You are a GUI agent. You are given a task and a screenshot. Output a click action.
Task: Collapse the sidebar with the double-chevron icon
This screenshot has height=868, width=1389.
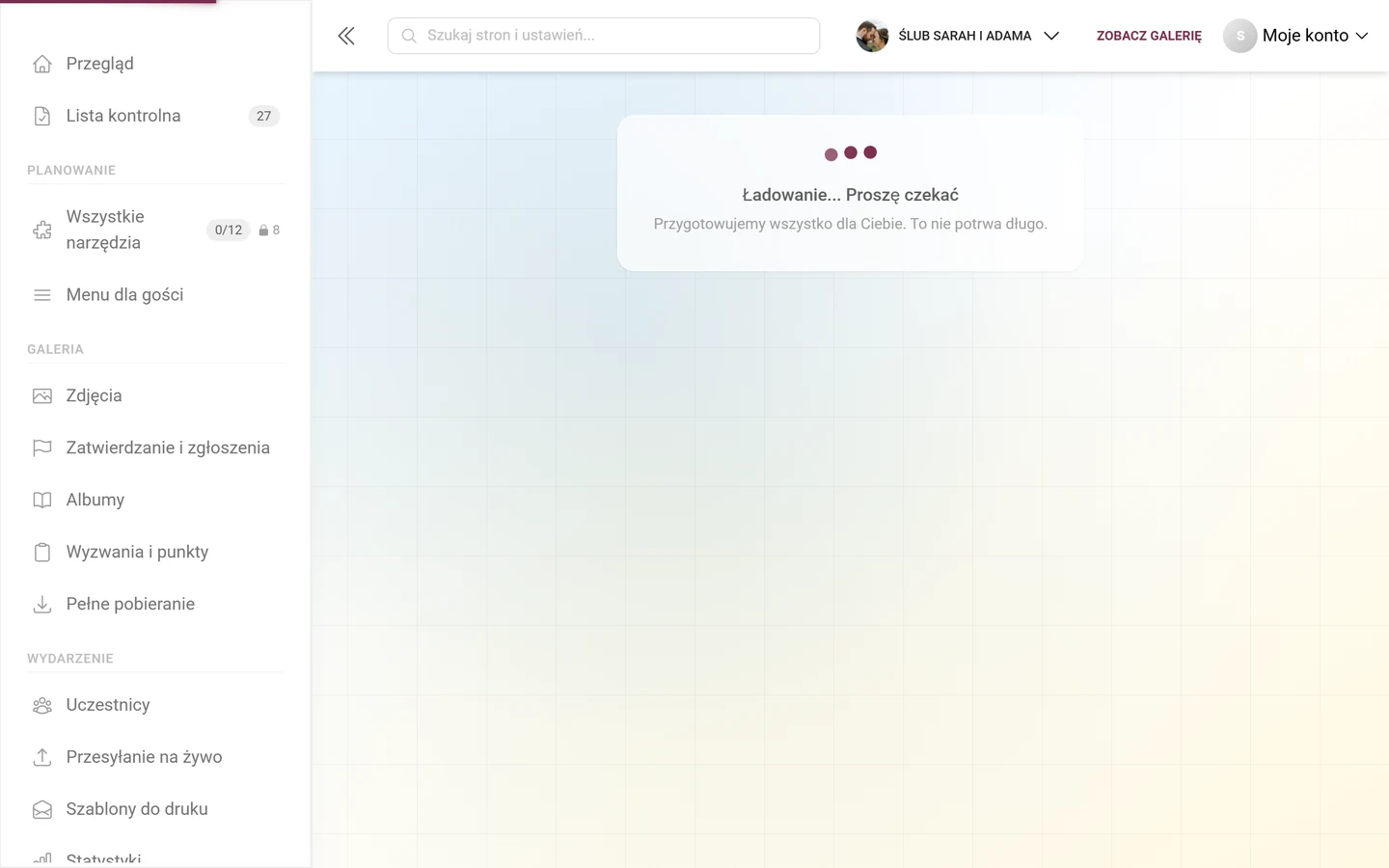[x=346, y=36]
